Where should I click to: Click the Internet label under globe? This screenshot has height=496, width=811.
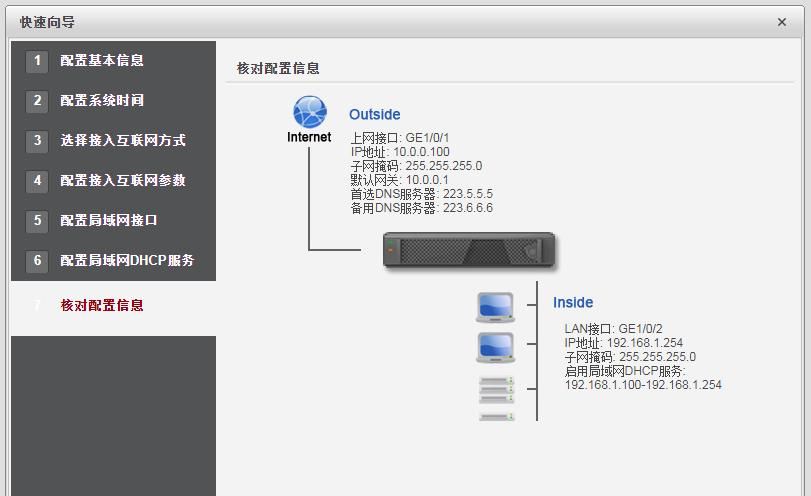(309, 137)
